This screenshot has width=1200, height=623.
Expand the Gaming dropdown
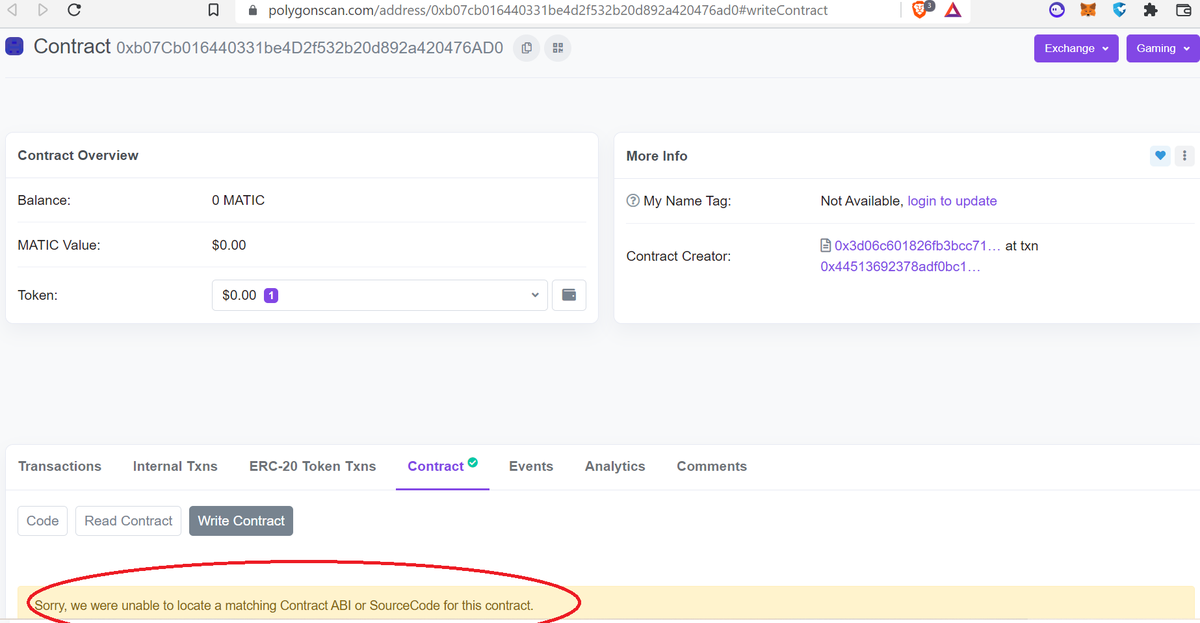[1162, 48]
